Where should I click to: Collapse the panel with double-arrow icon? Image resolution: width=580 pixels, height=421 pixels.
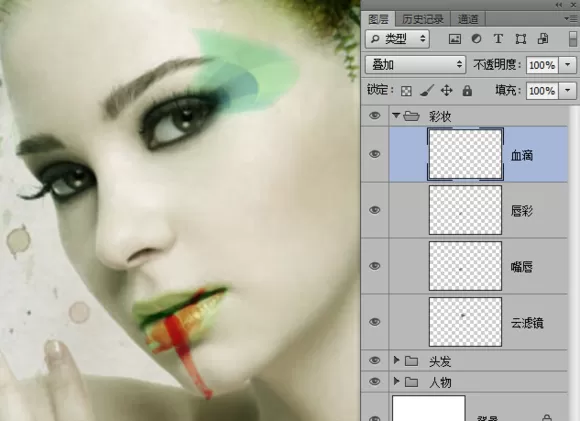[559, 5]
